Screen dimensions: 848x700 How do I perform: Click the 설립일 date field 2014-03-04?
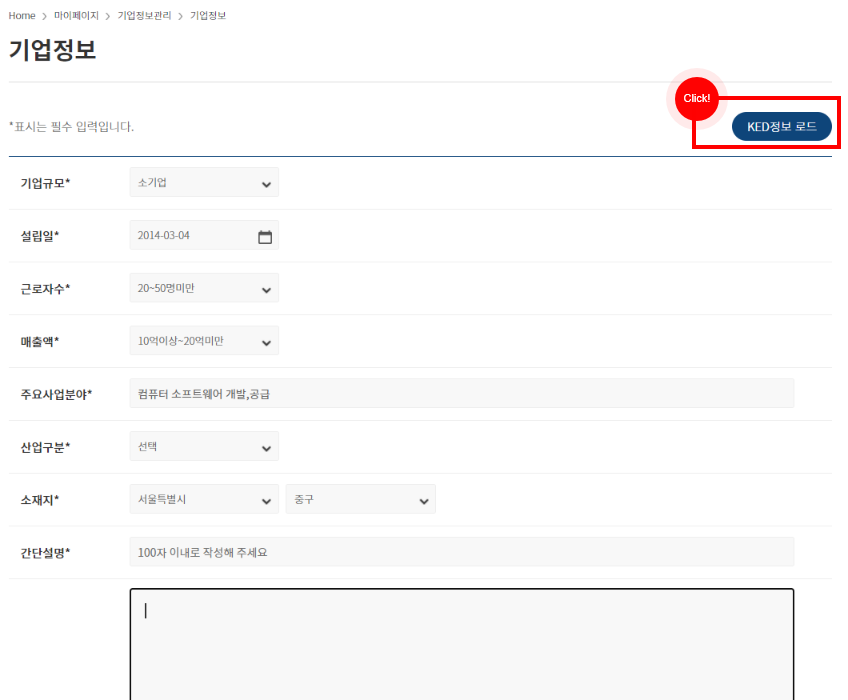[x=204, y=235]
